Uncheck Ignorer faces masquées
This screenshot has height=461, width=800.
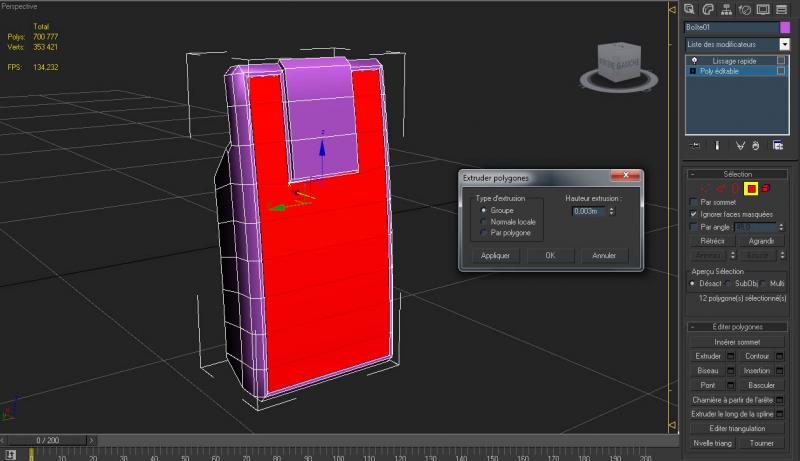coord(693,214)
